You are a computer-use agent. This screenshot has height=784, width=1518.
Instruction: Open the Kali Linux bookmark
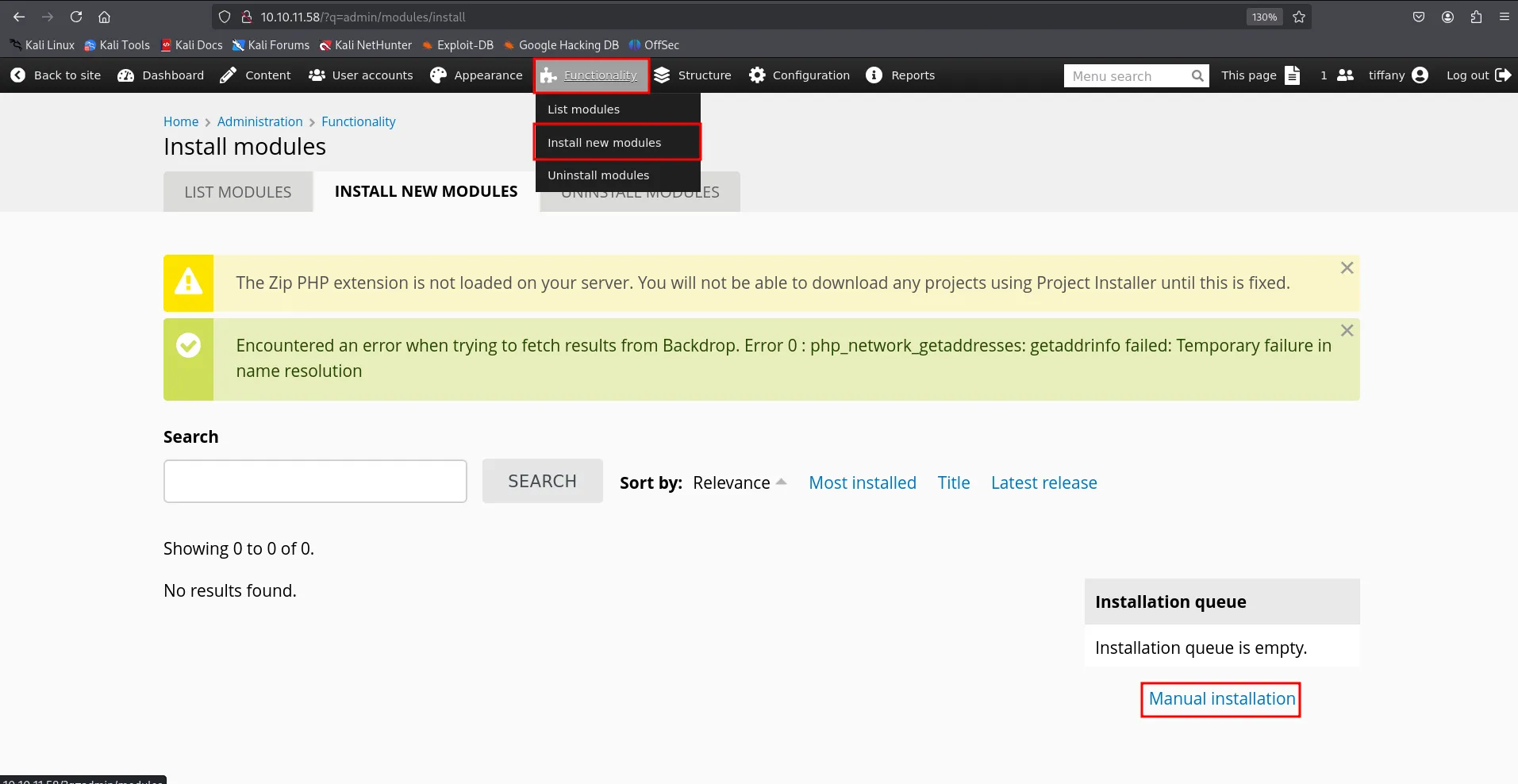(x=42, y=45)
